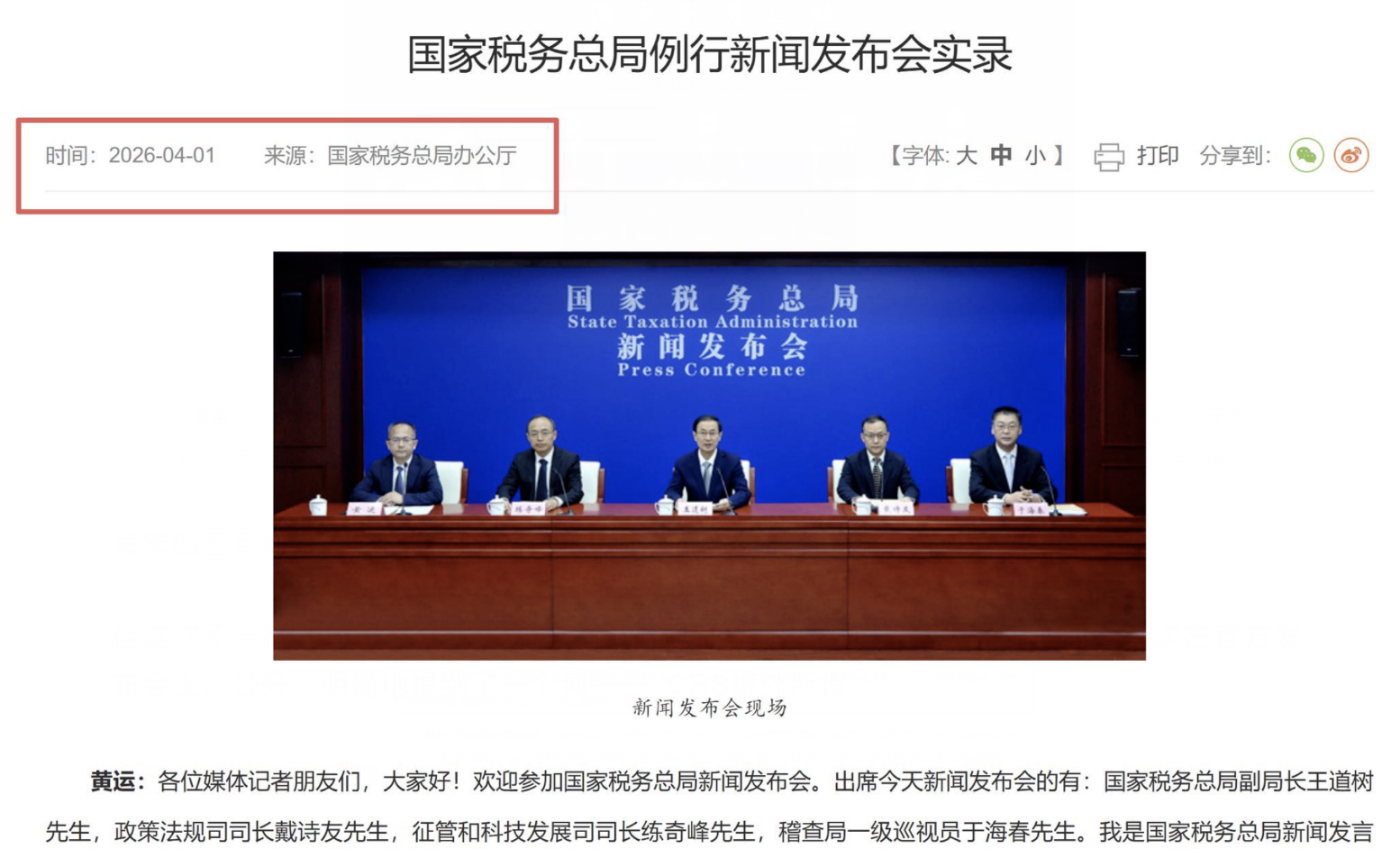Click the publication date 2026-04-01
Image resolution: width=1400 pixels, height=849 pixels.
click(x=162, y=155)
